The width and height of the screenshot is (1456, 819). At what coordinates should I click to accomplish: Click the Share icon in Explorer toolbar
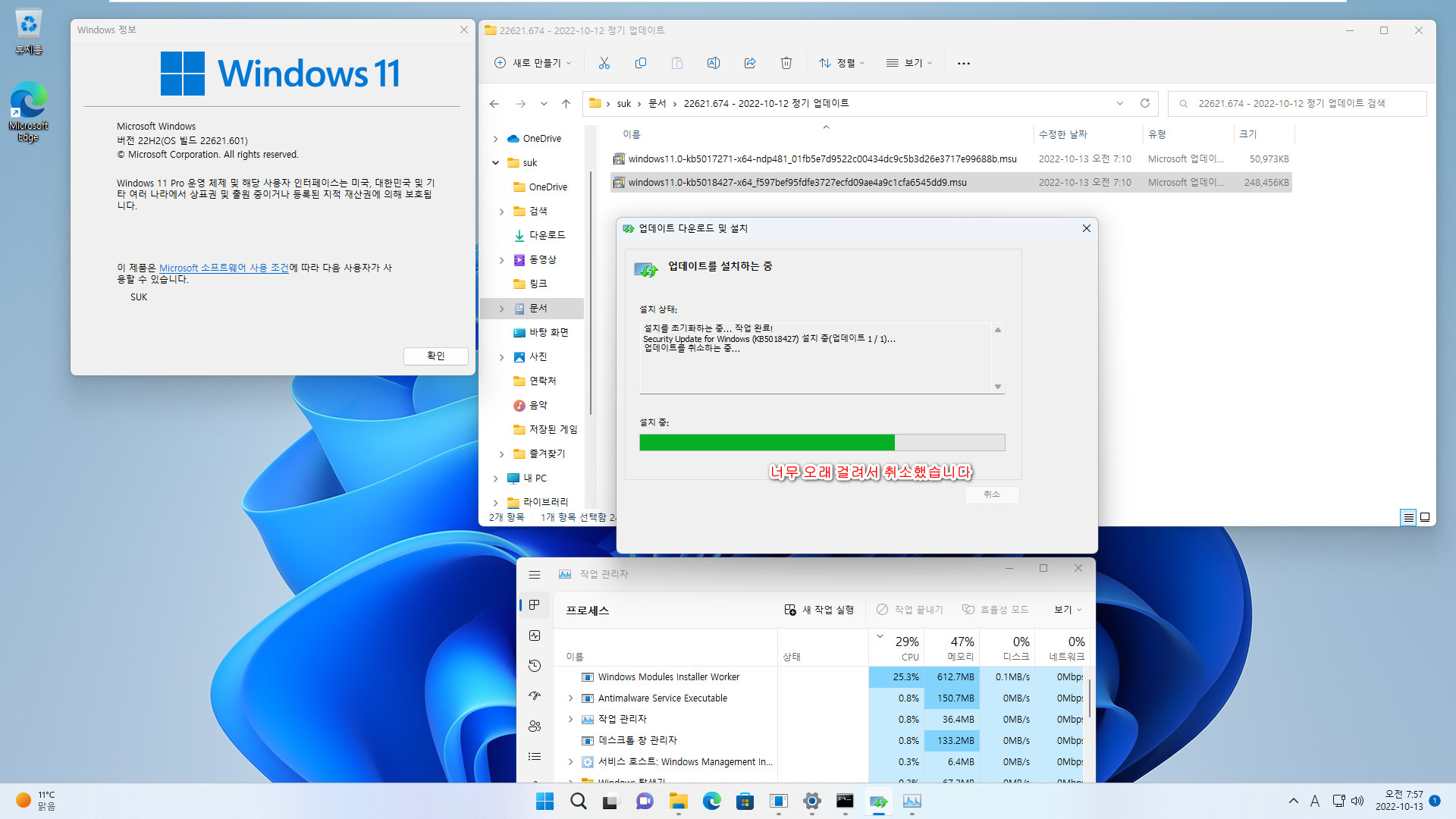pyautogui.click(x=750, y=63)
